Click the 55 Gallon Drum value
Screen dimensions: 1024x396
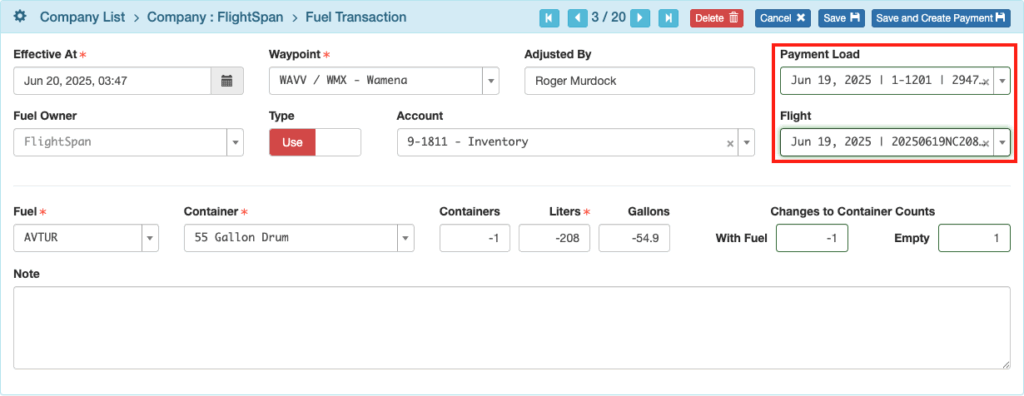coord(242,238)
